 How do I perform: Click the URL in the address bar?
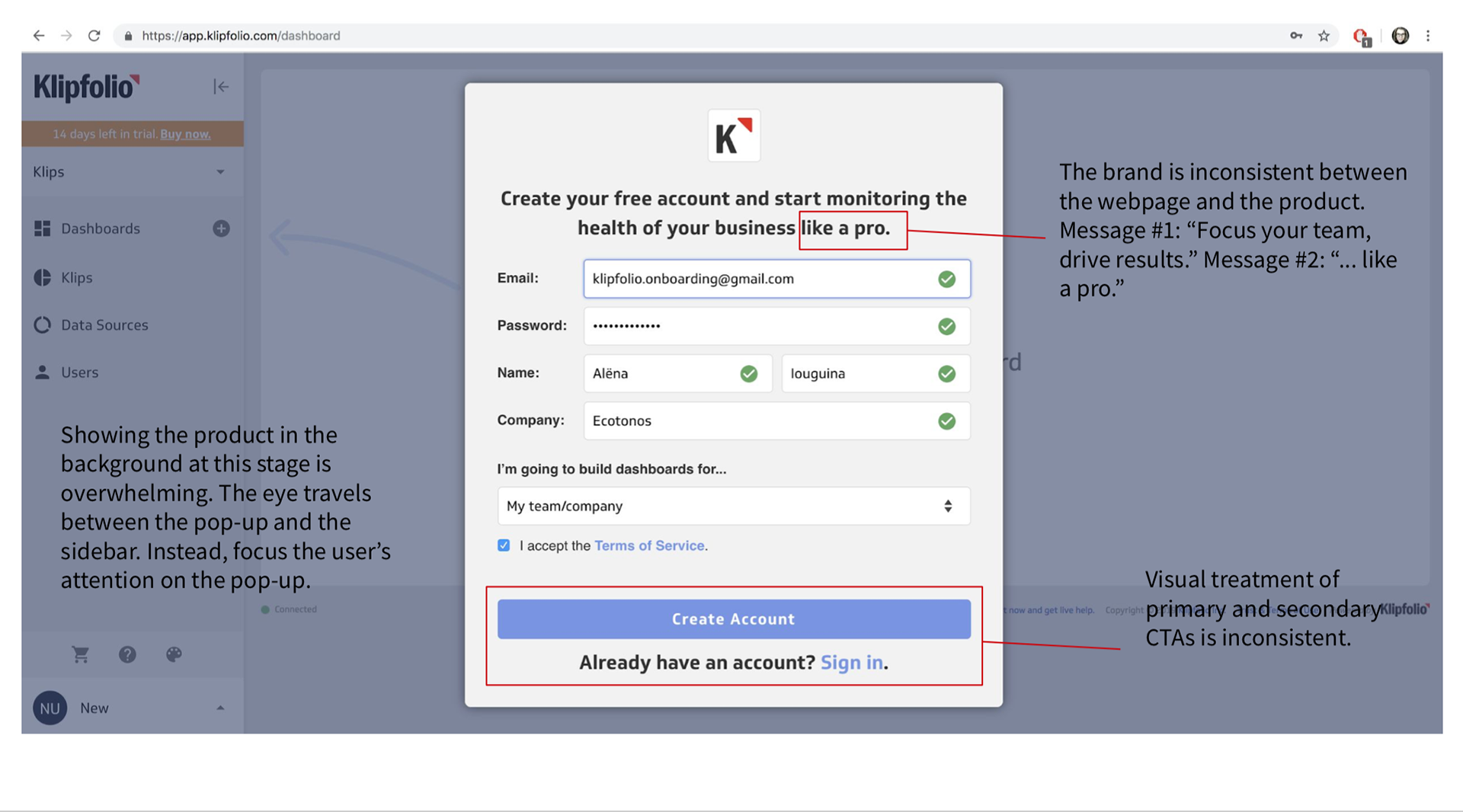coord(241,36)
